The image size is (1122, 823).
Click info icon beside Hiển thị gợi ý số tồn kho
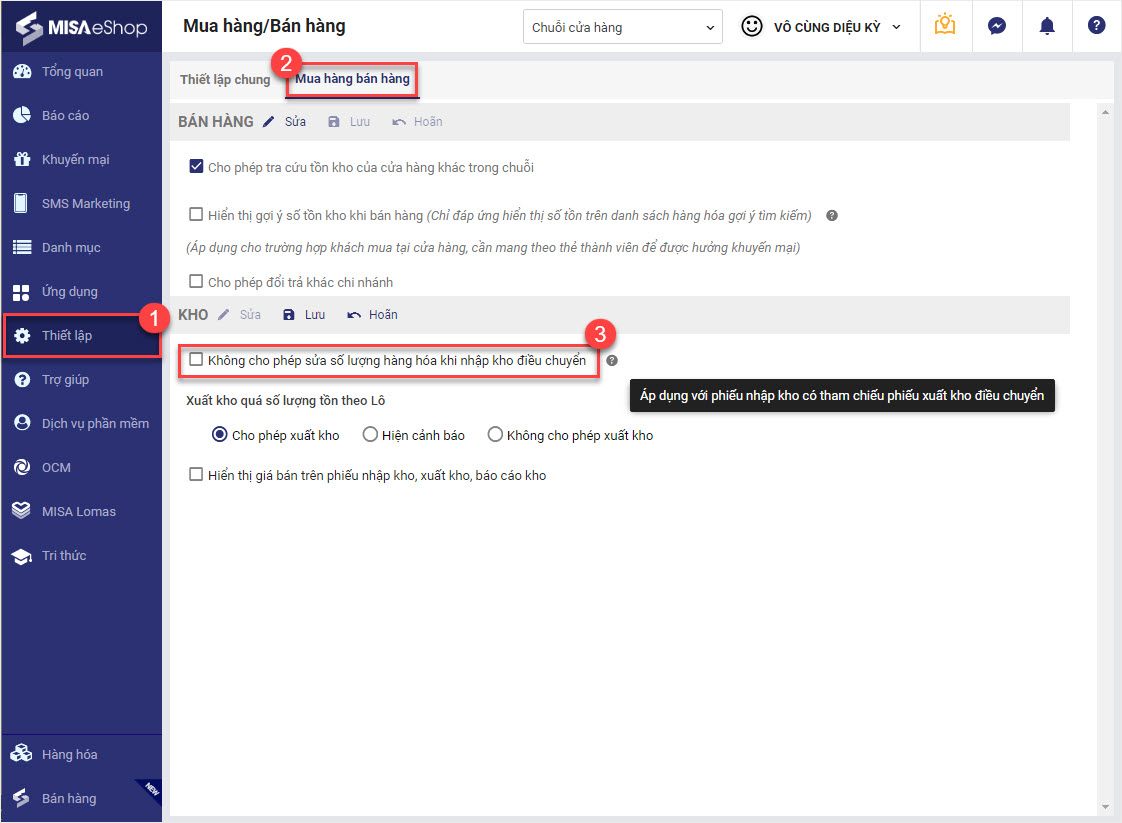[x=831, y=215]
